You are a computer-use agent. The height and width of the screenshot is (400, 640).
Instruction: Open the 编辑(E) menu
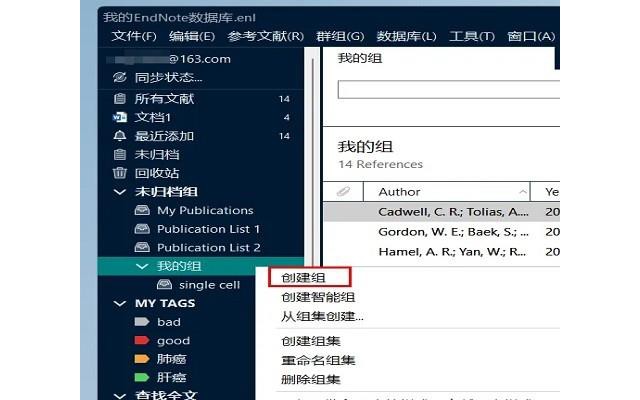coord(192,36)
